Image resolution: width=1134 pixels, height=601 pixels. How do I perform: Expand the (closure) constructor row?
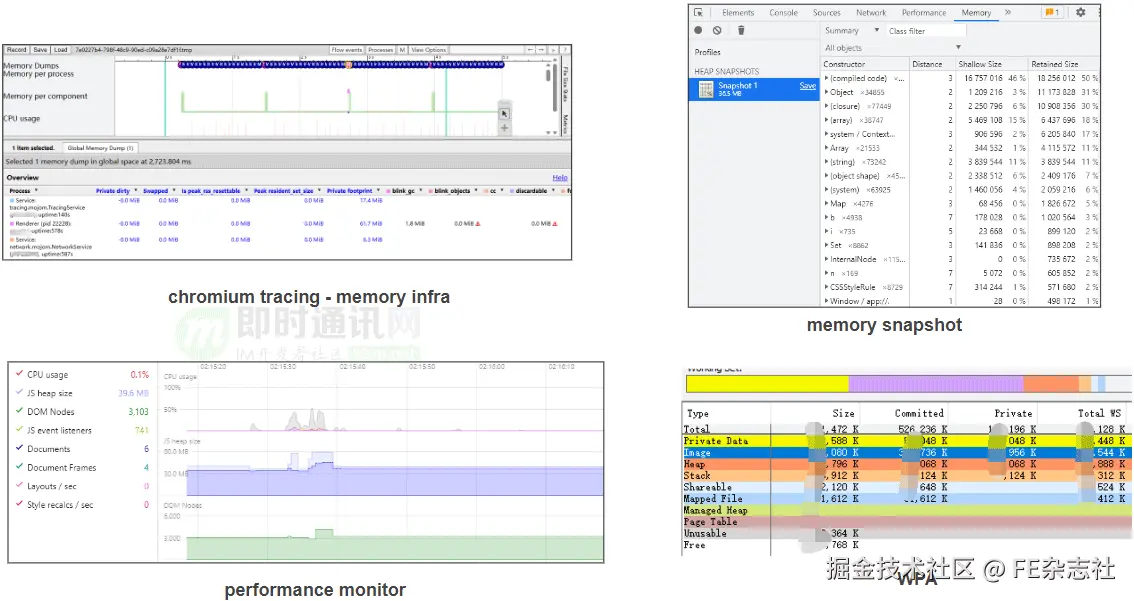pos(826,106)
